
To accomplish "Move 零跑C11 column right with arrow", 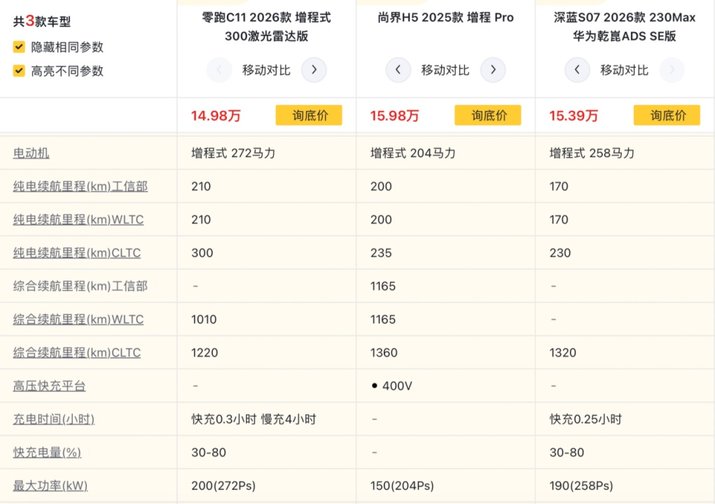I will click(x=314, y=70).
